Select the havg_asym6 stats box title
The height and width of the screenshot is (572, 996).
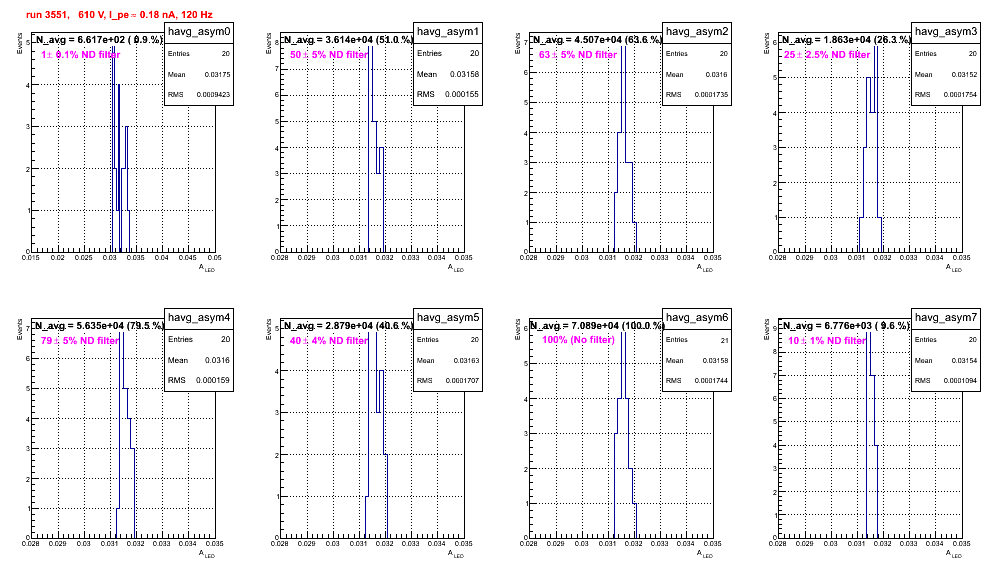click(697, 317)
